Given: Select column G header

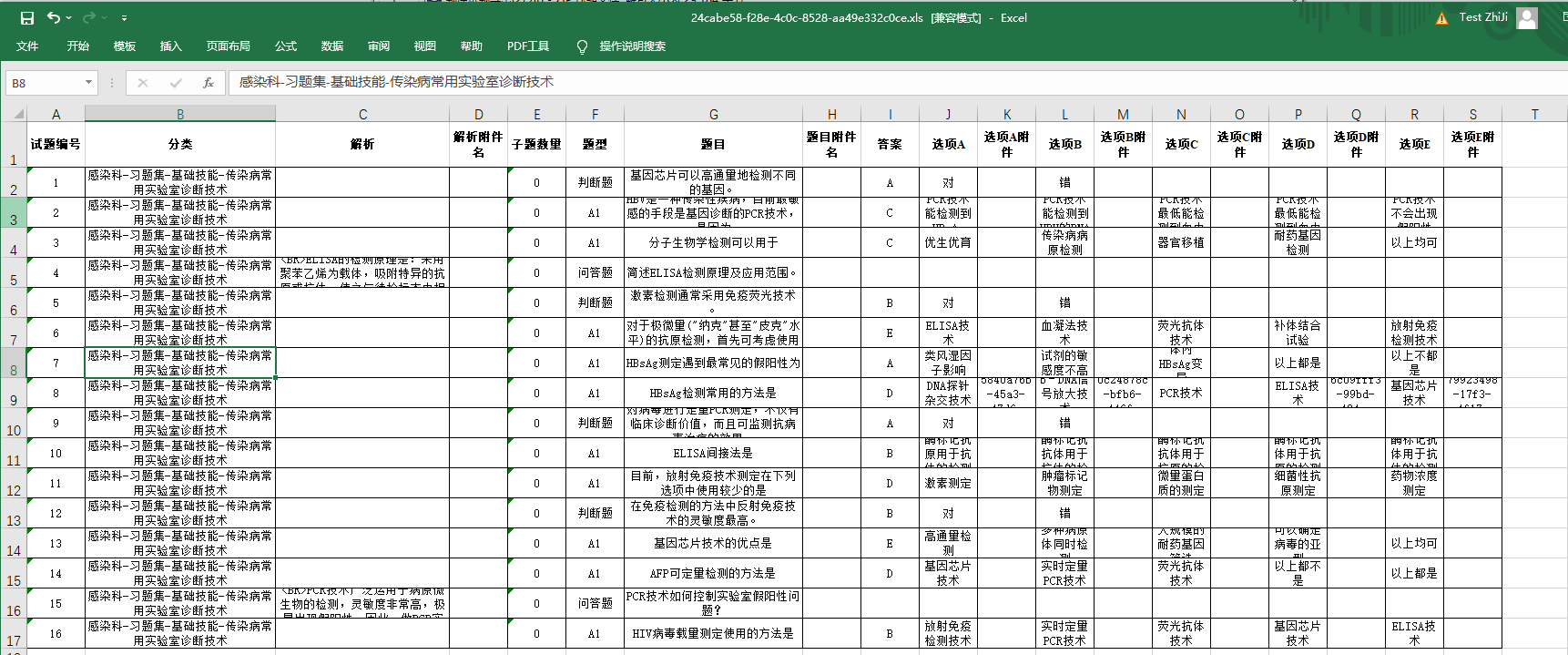Looking at the screenshot, I should pos(713,114).
